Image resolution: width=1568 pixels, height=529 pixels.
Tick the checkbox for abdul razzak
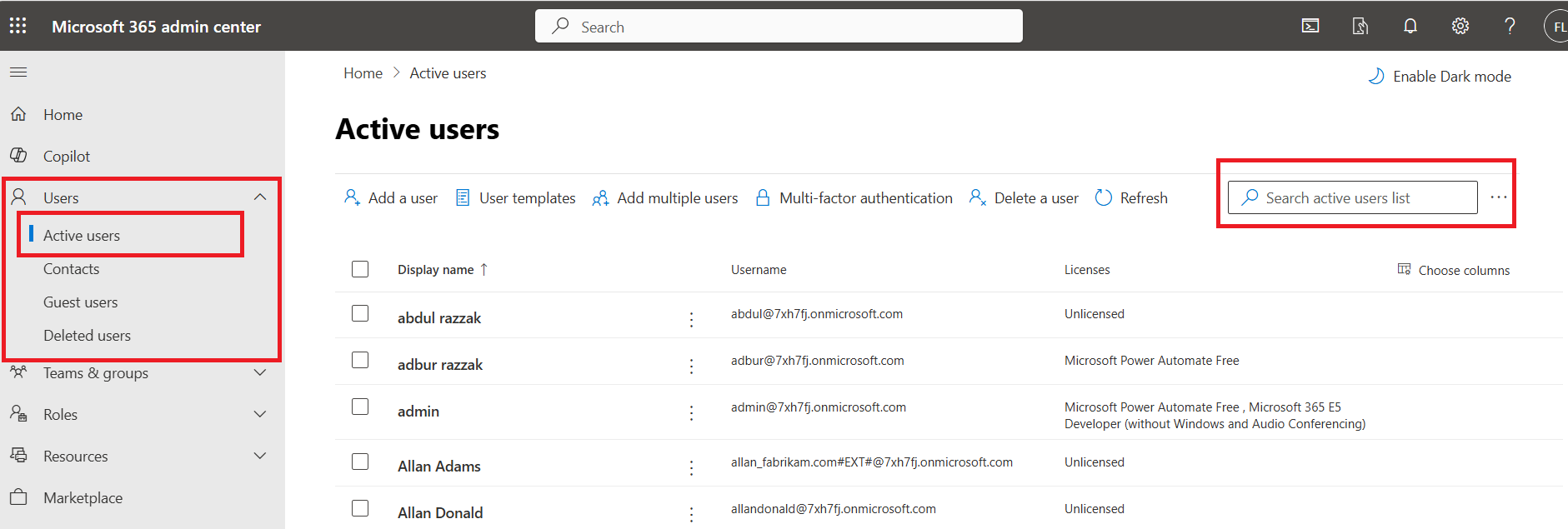[x=360, y=313]
